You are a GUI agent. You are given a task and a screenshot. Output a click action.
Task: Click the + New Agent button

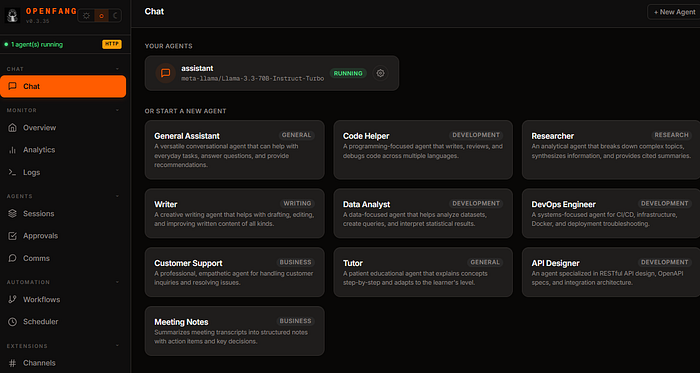pos(674,12)
